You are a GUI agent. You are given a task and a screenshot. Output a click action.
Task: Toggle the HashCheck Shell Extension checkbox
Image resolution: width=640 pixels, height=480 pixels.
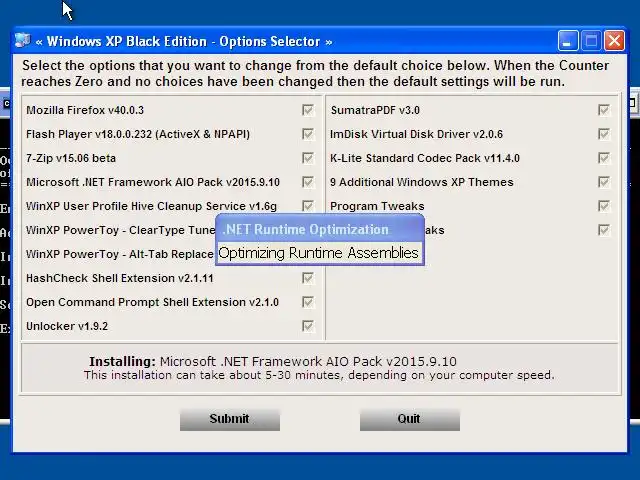[x=308, y=278]
